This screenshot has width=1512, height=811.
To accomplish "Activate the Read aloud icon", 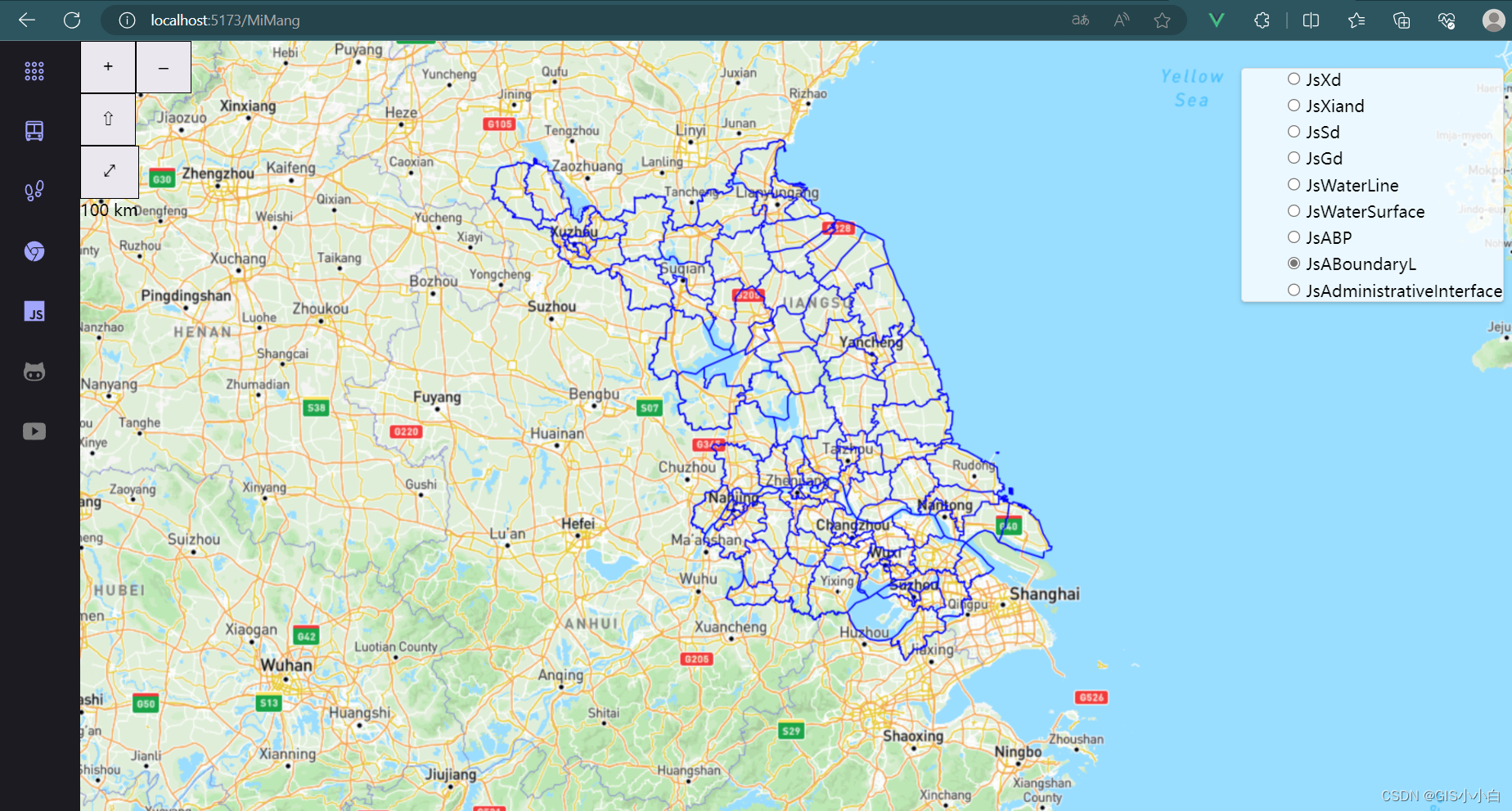I will [x=1122, y=20].
